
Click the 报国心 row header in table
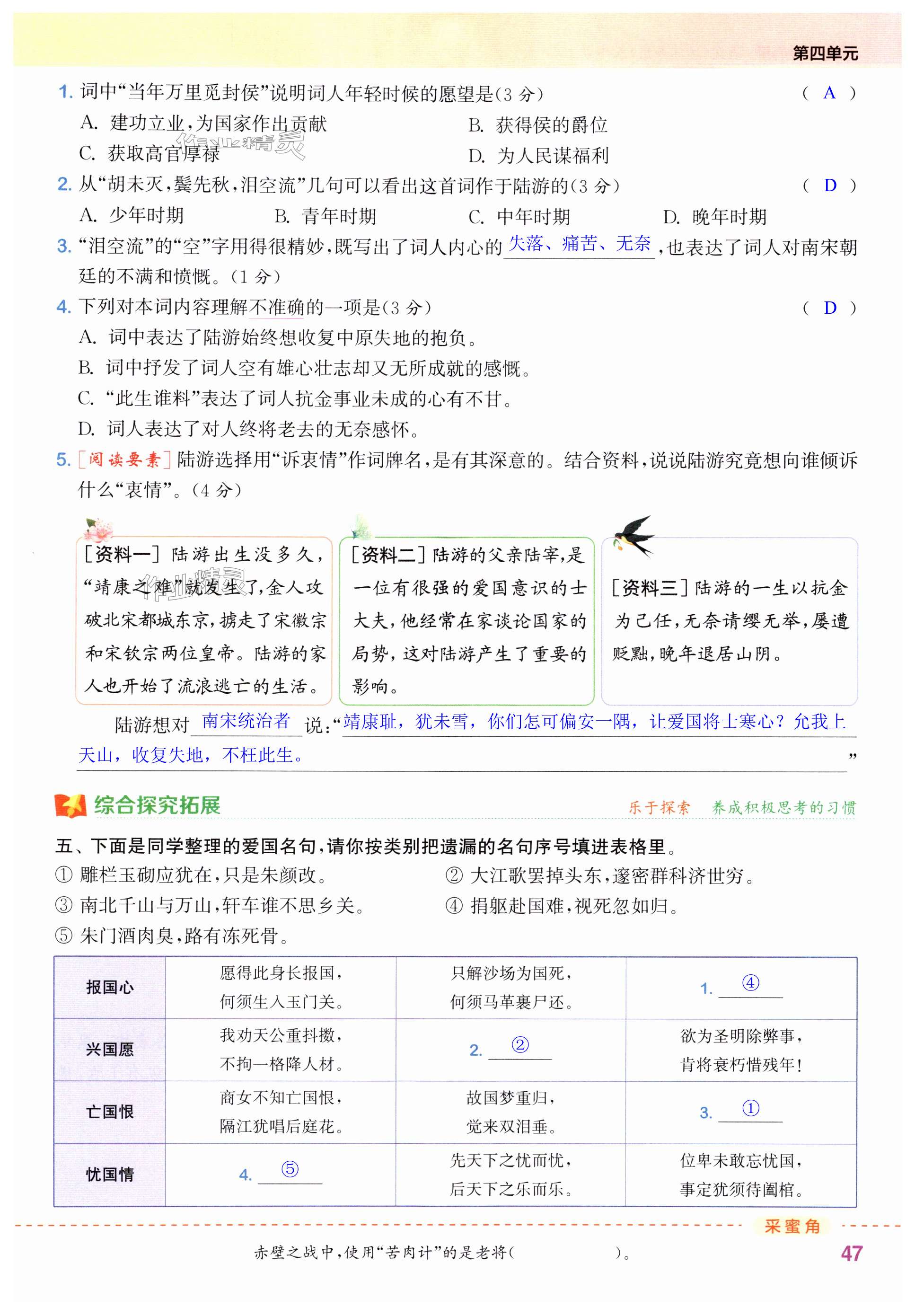coord(109,987)
